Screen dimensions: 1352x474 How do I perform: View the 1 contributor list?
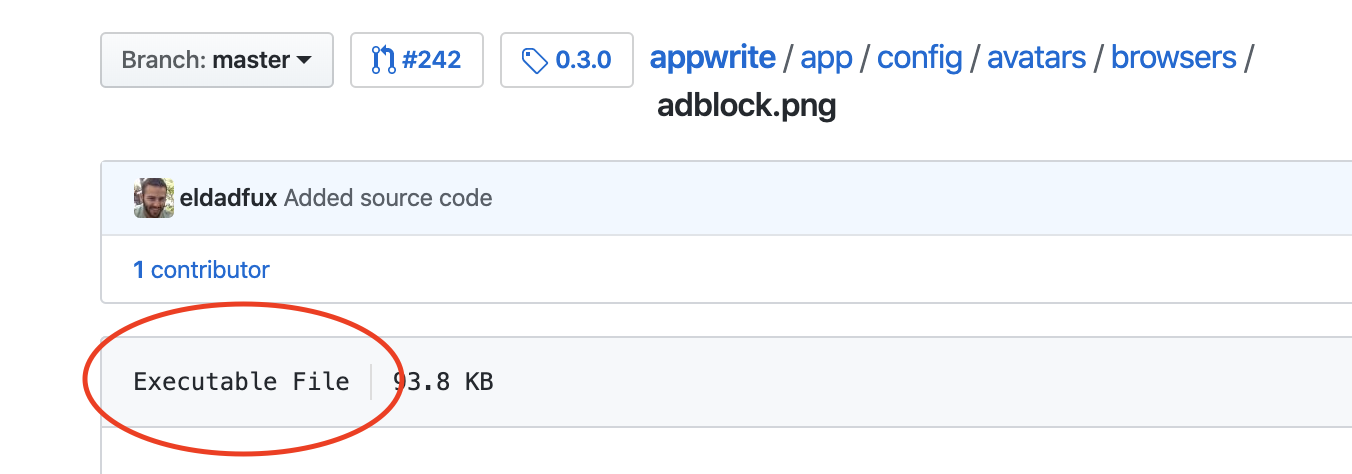[201, 270]
